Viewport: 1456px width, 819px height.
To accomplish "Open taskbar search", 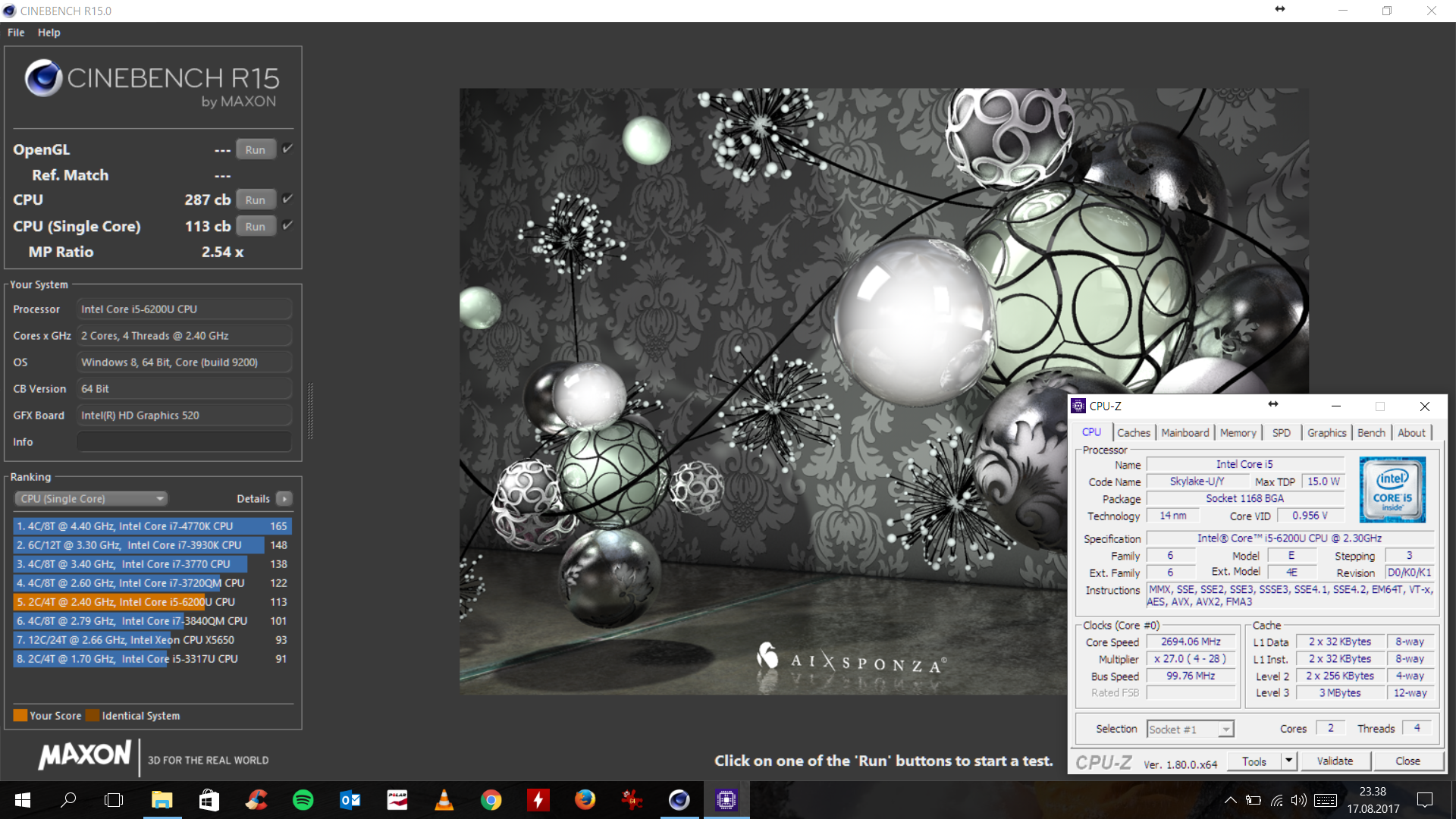I will click(68, 799).
